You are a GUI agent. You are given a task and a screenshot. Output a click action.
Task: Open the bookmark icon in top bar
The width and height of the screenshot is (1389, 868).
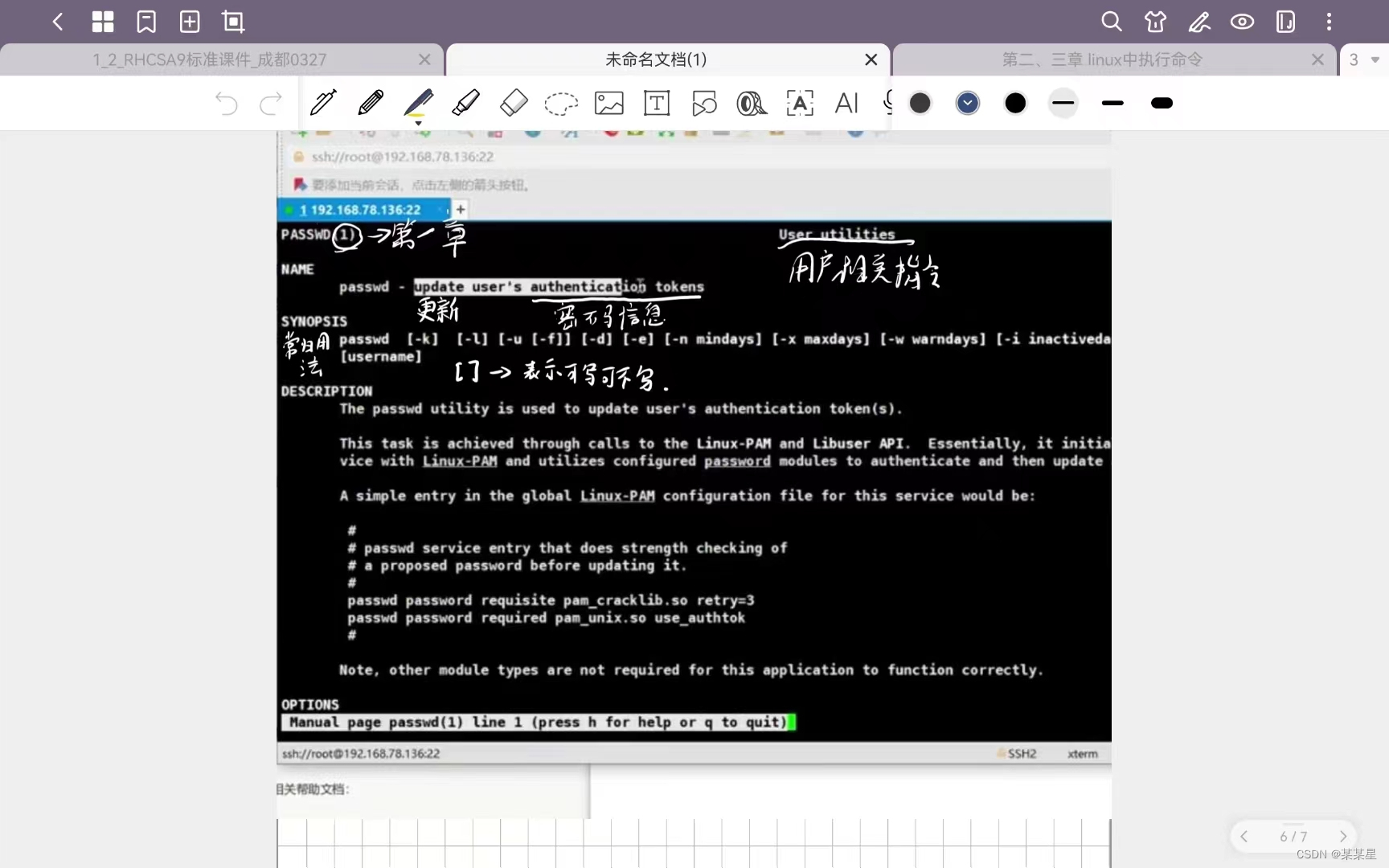click(146, 22)
